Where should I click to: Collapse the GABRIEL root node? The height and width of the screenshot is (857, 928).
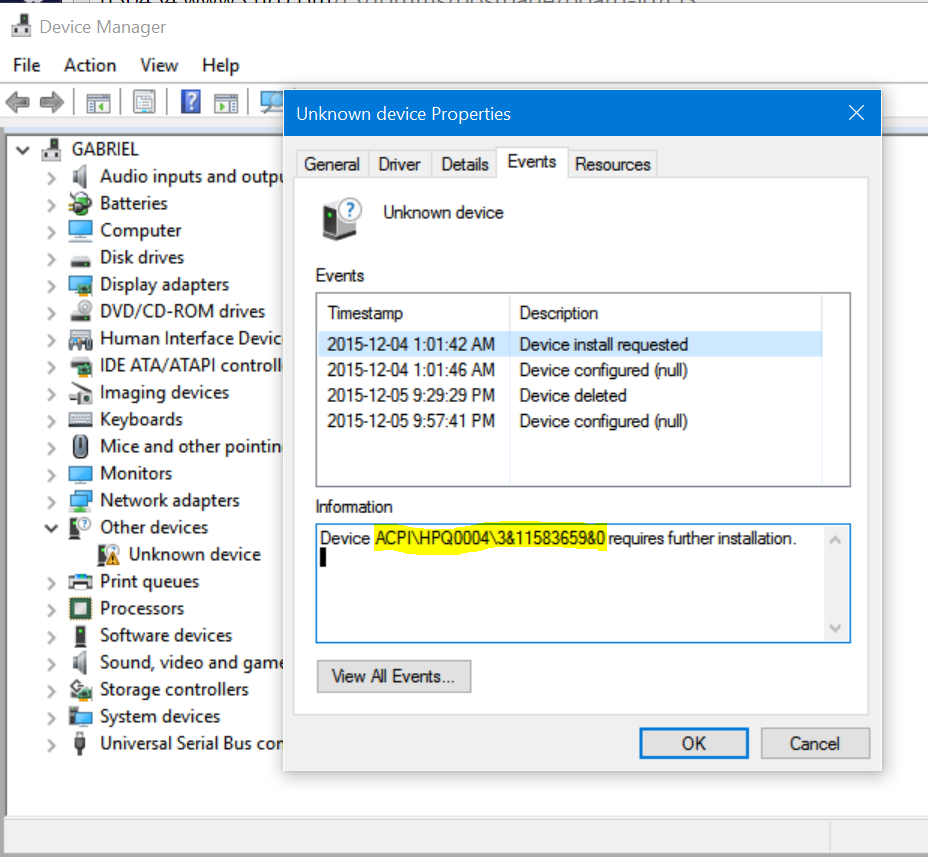pos(24,150)
